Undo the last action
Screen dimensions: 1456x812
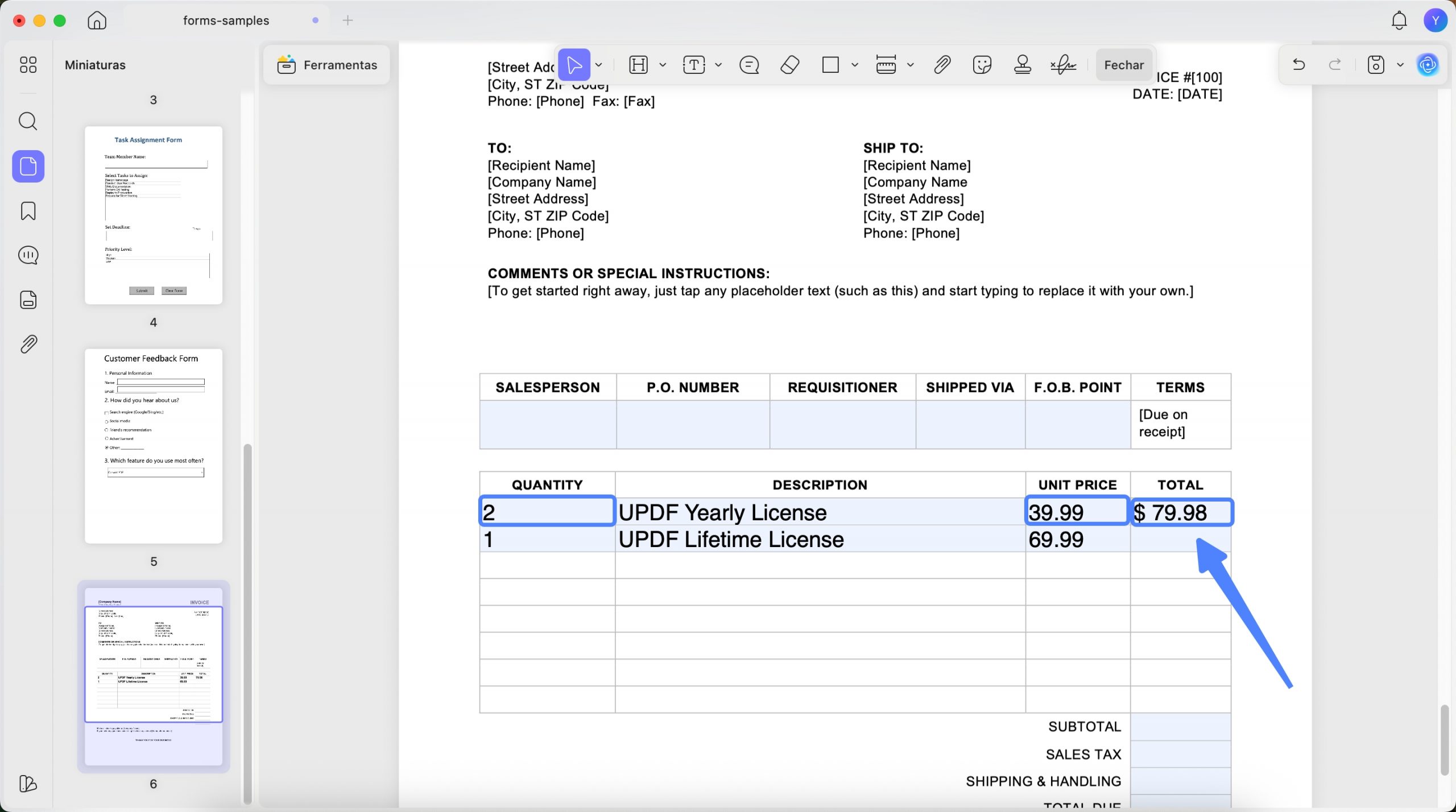point(1298,65)
